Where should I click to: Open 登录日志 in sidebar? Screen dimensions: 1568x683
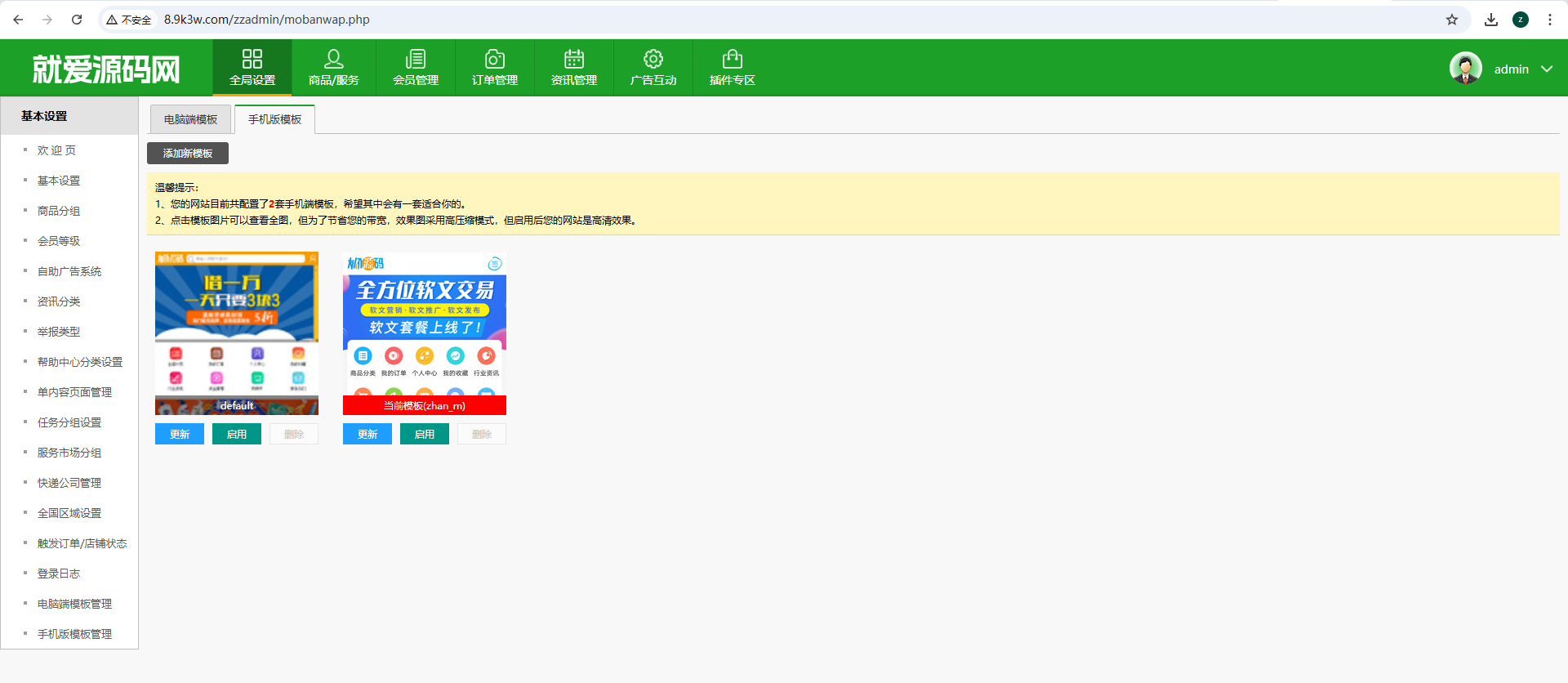point(59,574)
